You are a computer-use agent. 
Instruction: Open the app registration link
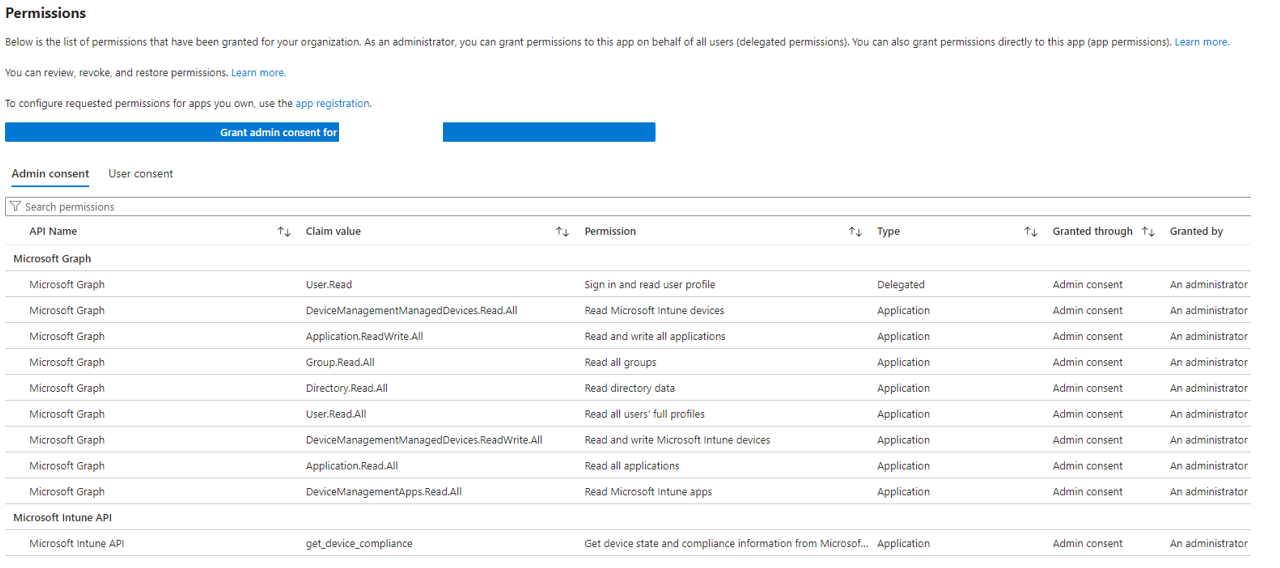(332, 103)
